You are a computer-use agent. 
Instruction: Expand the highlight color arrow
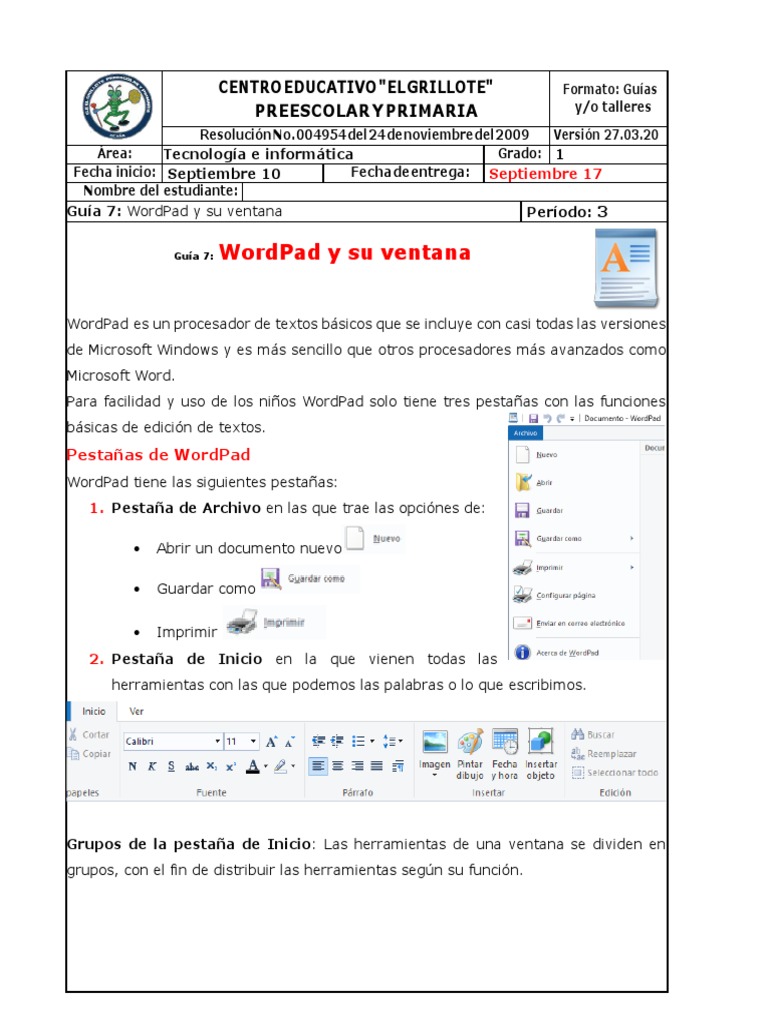coord(293,767)
